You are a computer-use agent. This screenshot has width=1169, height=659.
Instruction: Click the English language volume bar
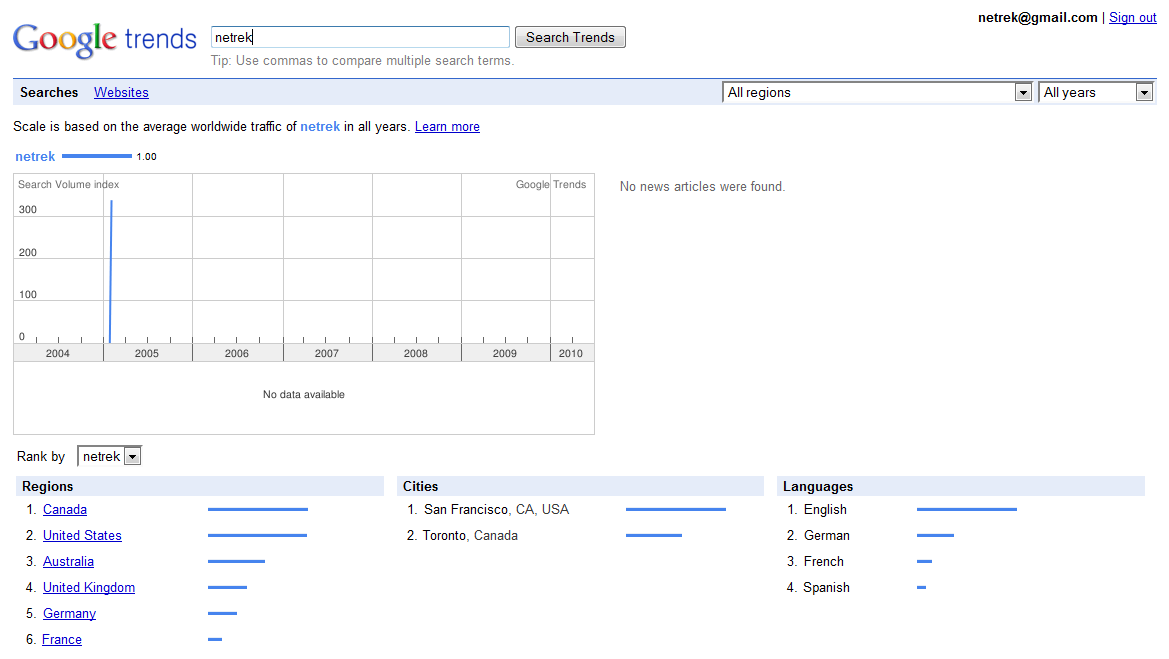click(x=967, y=509)
